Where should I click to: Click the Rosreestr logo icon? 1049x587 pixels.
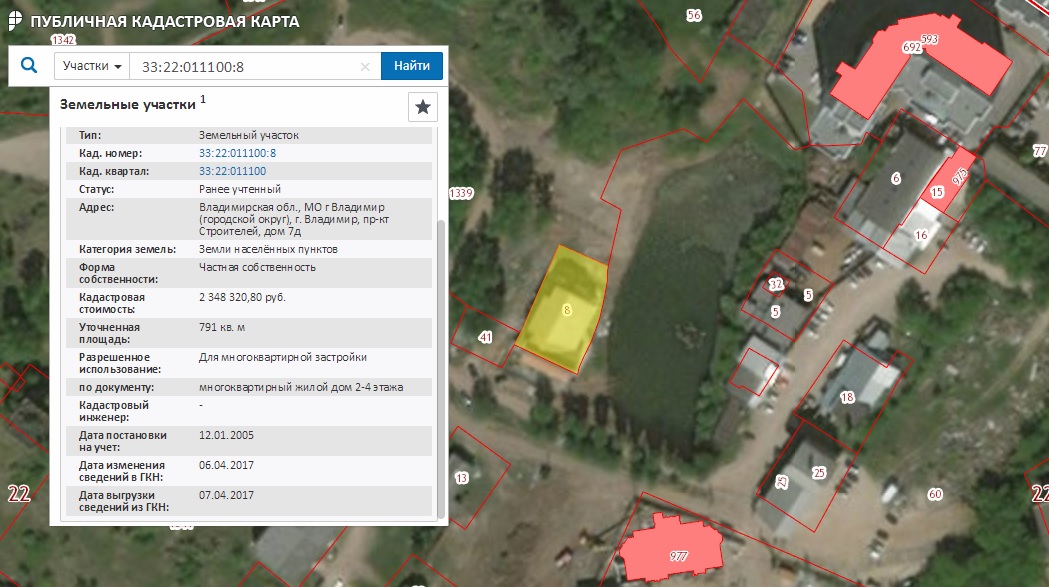pyautogui.click(x=14, y=21)
